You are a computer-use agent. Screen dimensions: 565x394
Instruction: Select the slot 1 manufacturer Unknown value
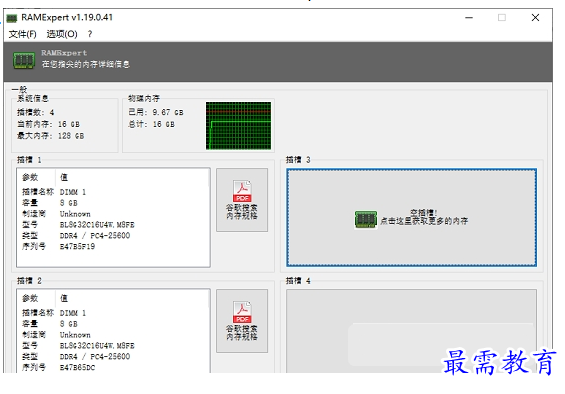tap(75, 214)
